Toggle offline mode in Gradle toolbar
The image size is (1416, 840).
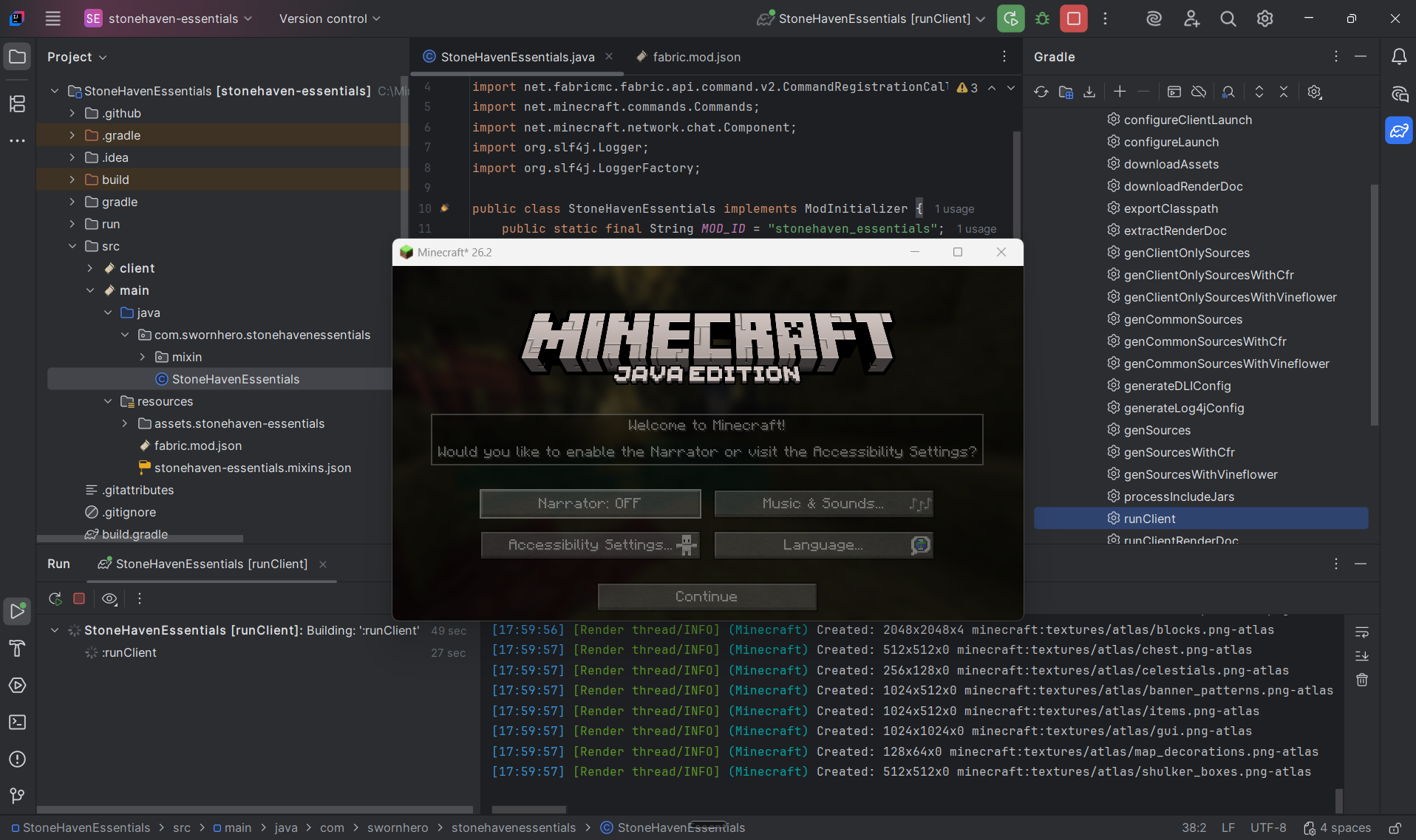point(1199,92)
